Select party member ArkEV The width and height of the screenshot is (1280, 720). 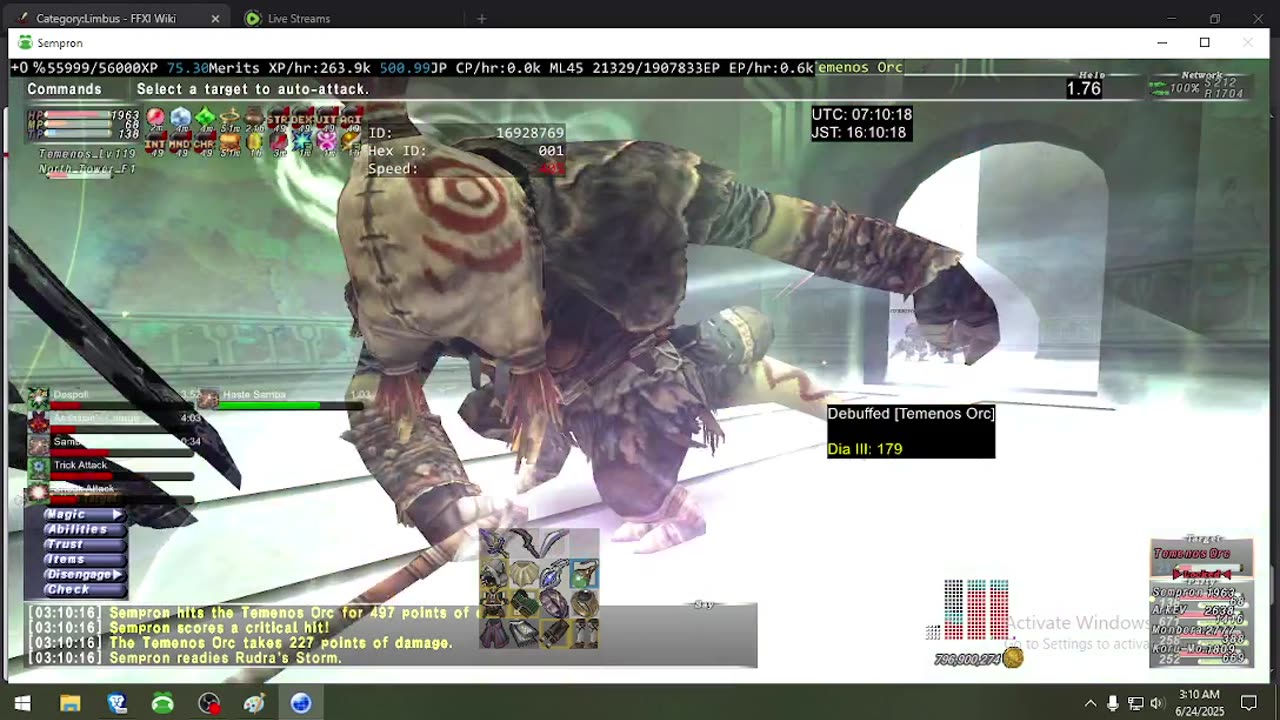tap(1200, 614)
